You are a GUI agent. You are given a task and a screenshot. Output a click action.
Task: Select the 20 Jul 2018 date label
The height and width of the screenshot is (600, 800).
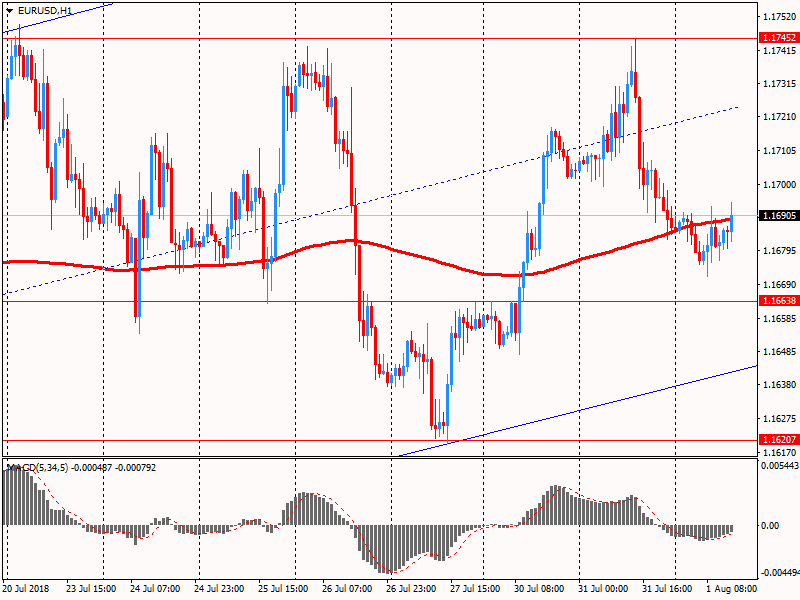tap(26, 588)
